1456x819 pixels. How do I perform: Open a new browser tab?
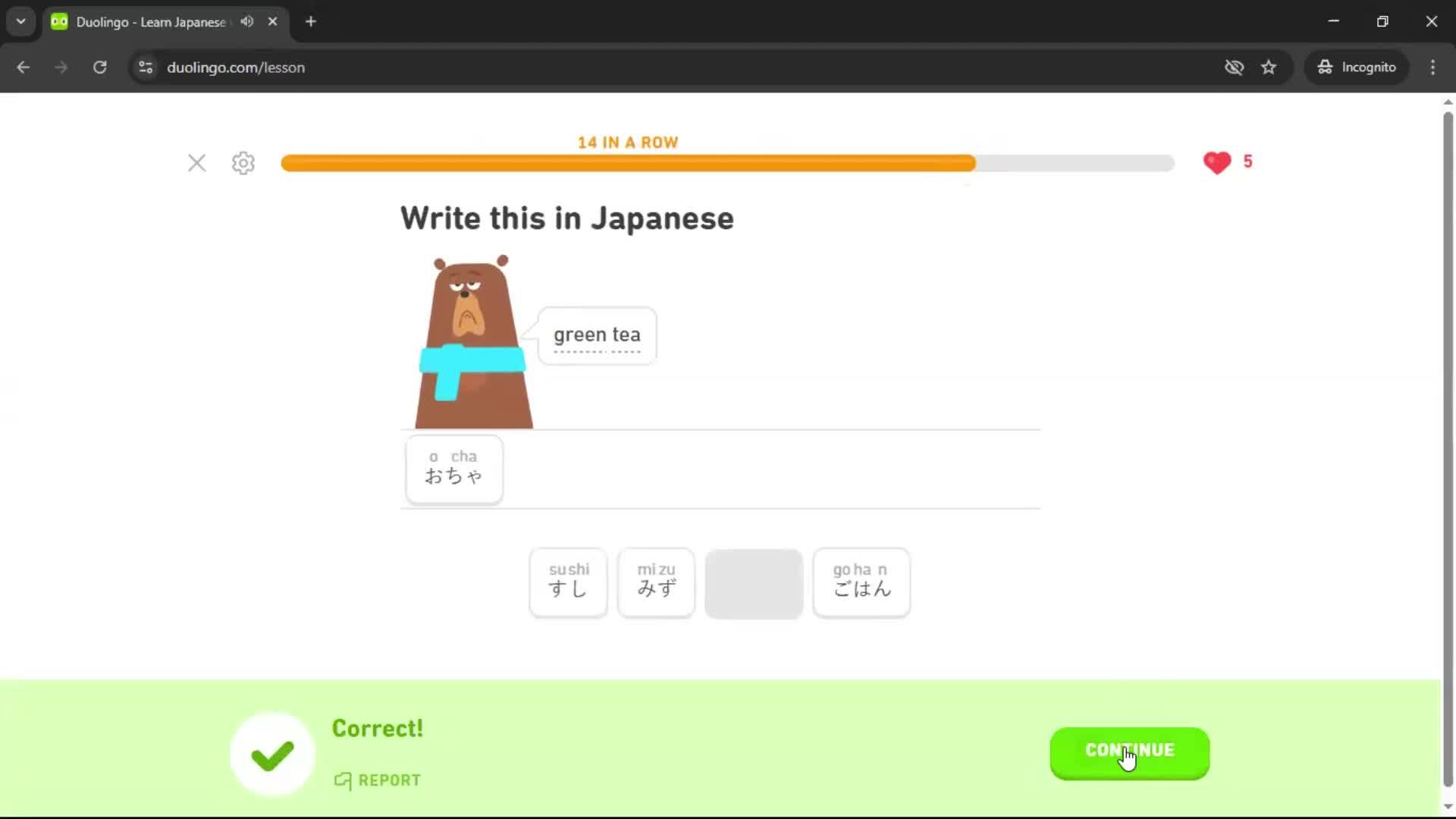click(310, 21)
